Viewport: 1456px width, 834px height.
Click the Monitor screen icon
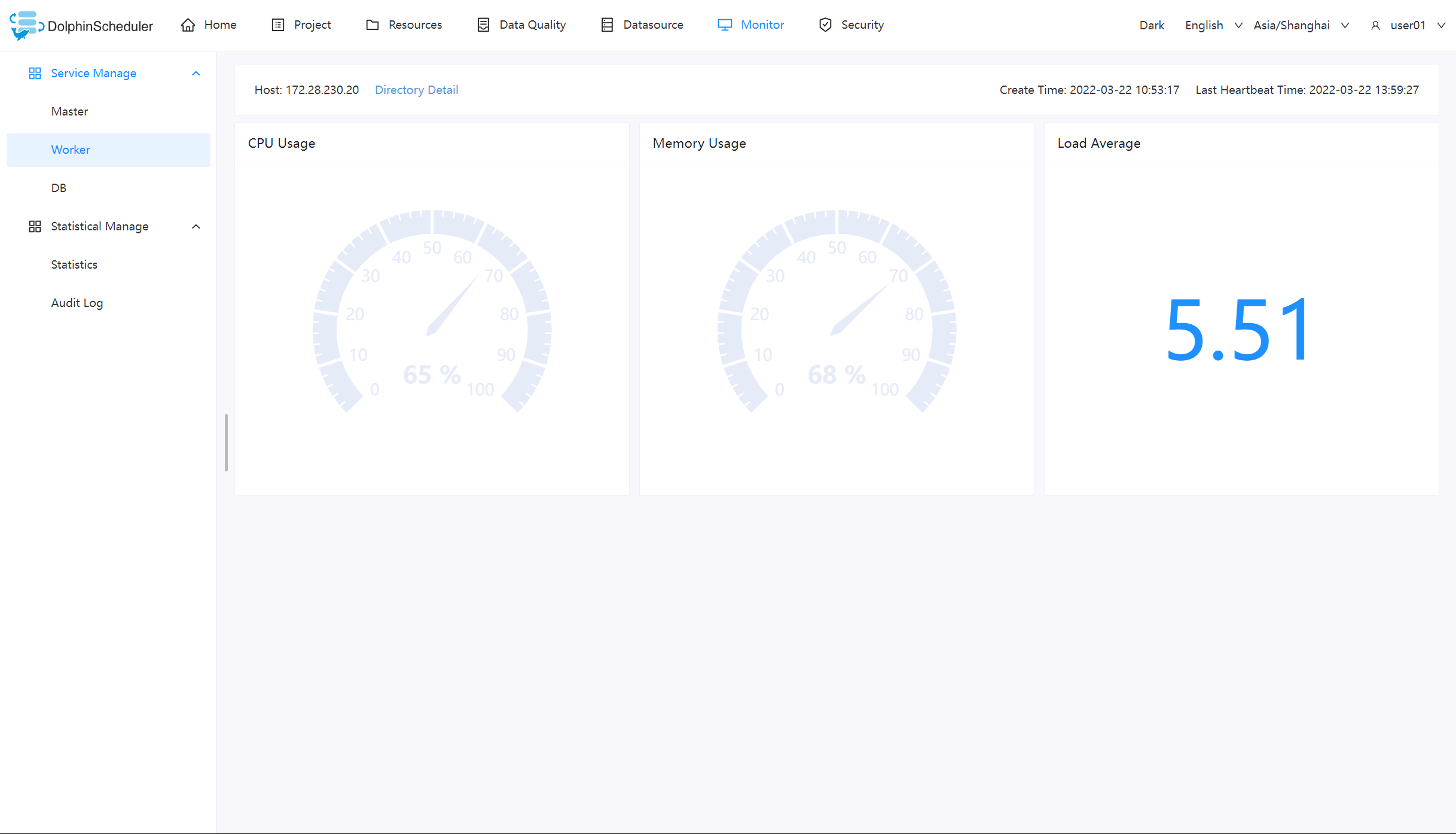pos(725,25)
